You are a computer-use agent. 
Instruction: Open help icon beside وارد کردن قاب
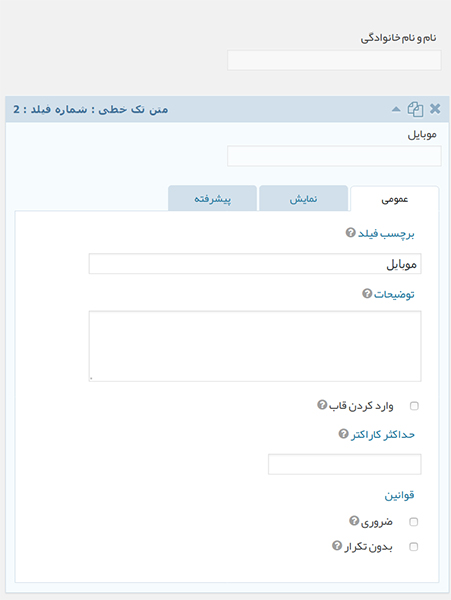point(322,404)
